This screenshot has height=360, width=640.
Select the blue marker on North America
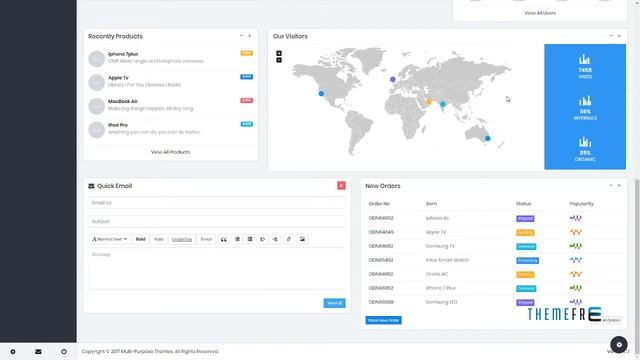(321, 93)
